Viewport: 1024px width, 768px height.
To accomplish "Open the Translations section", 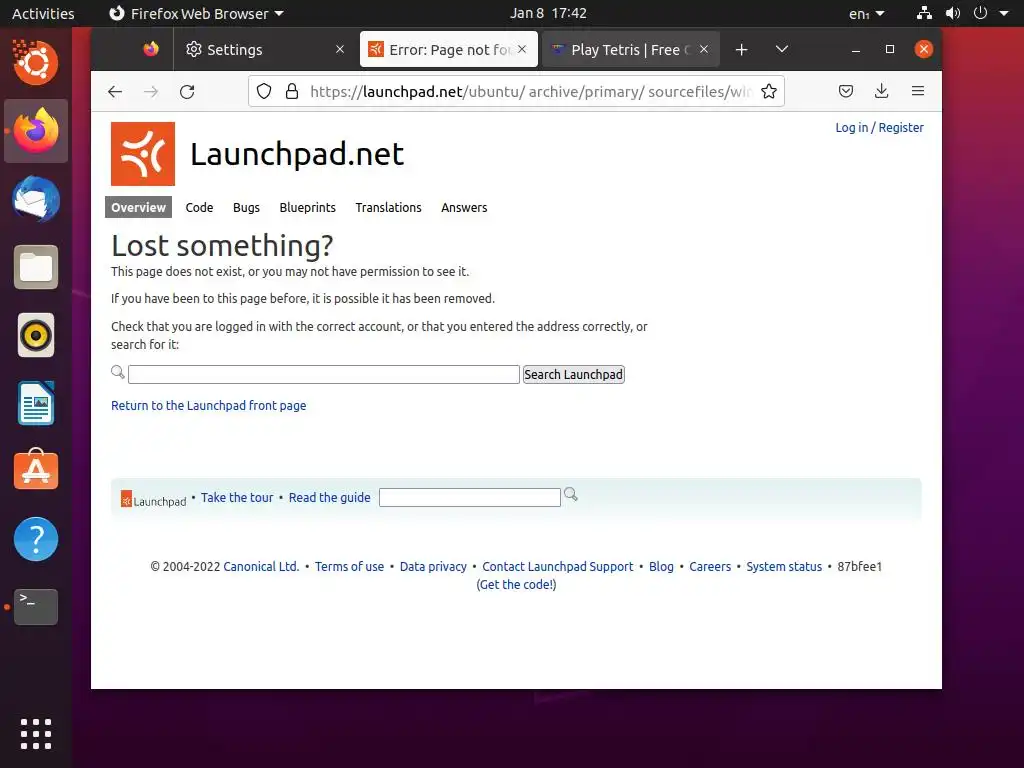I will pos(389,208).
